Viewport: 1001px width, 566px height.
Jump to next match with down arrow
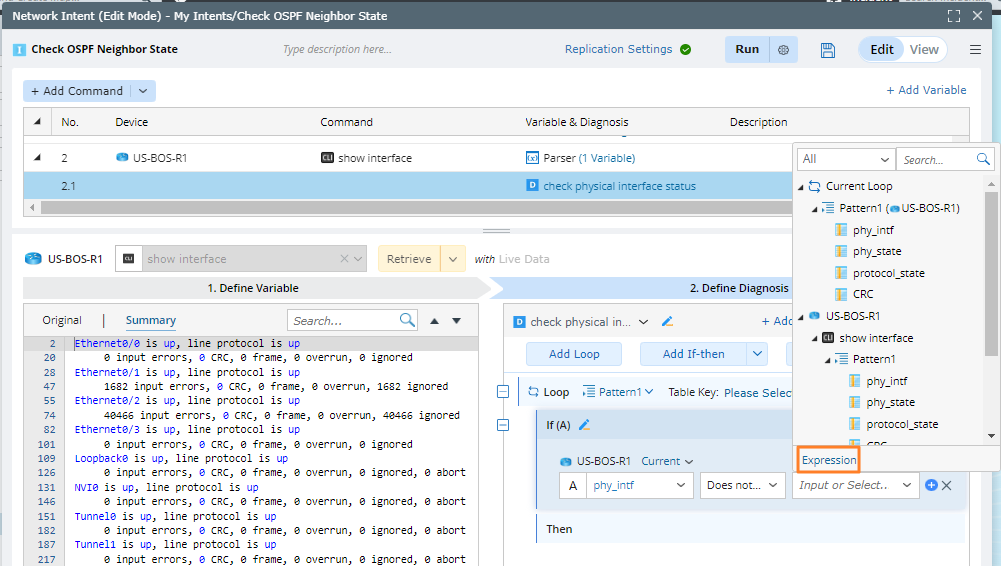(457, 321)
